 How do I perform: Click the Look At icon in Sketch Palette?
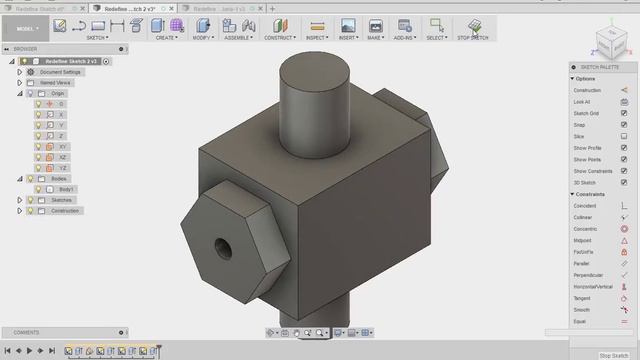pyautogui.click(x=624, y=102)
